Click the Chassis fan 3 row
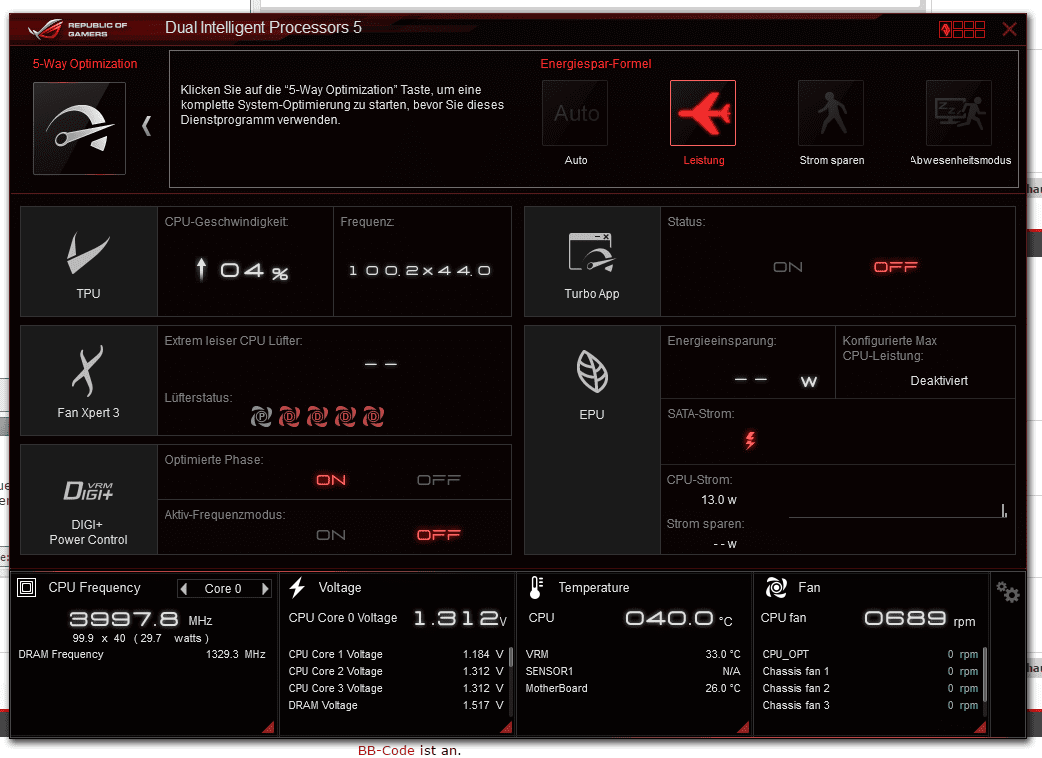This screenshot has width=1042, height=758. click(x=870, y=706)
